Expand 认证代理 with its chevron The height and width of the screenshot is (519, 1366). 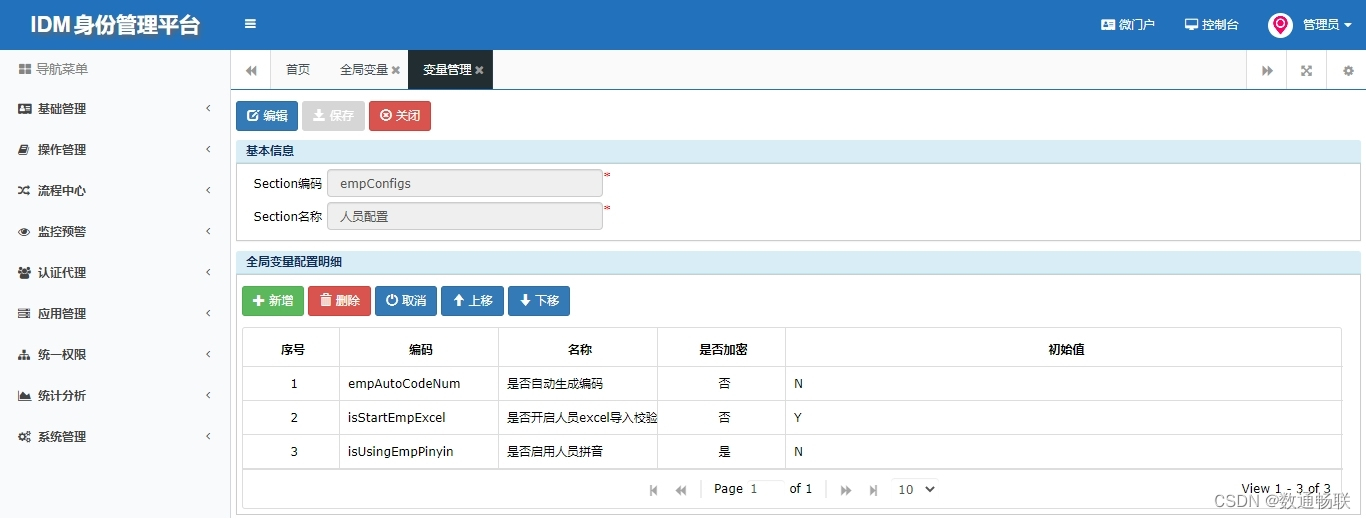[x=208, y=273]
